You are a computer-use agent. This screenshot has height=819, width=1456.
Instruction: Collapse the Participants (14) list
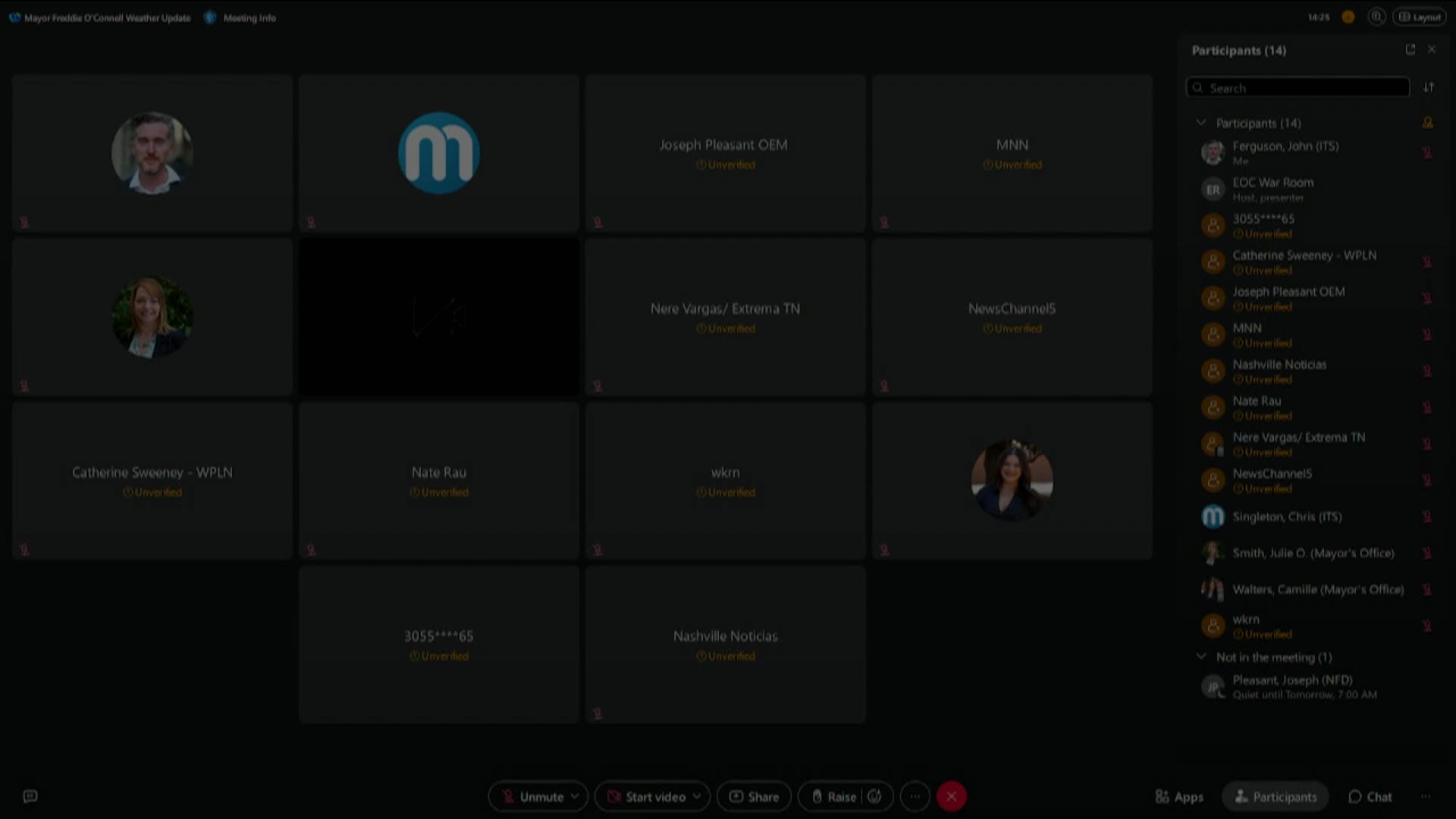[x=1201, y=122]
